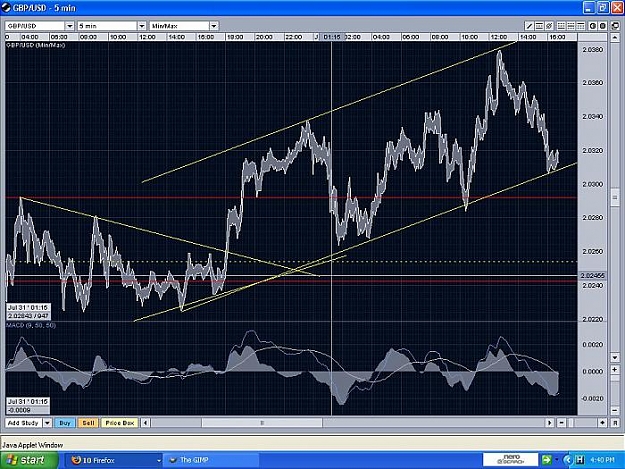
Task: Select the trend line drawing tool
Action: tap(529, 26)
